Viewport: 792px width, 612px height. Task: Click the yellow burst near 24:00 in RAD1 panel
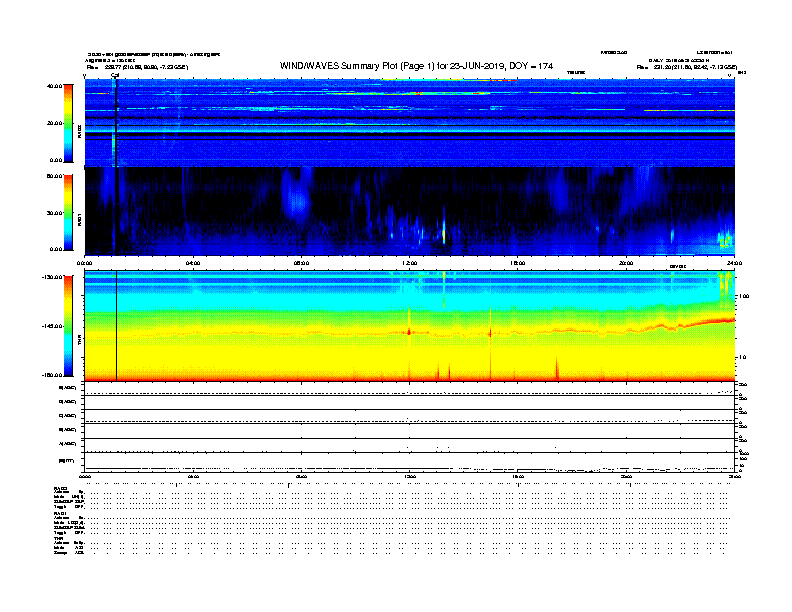point(725,240)
